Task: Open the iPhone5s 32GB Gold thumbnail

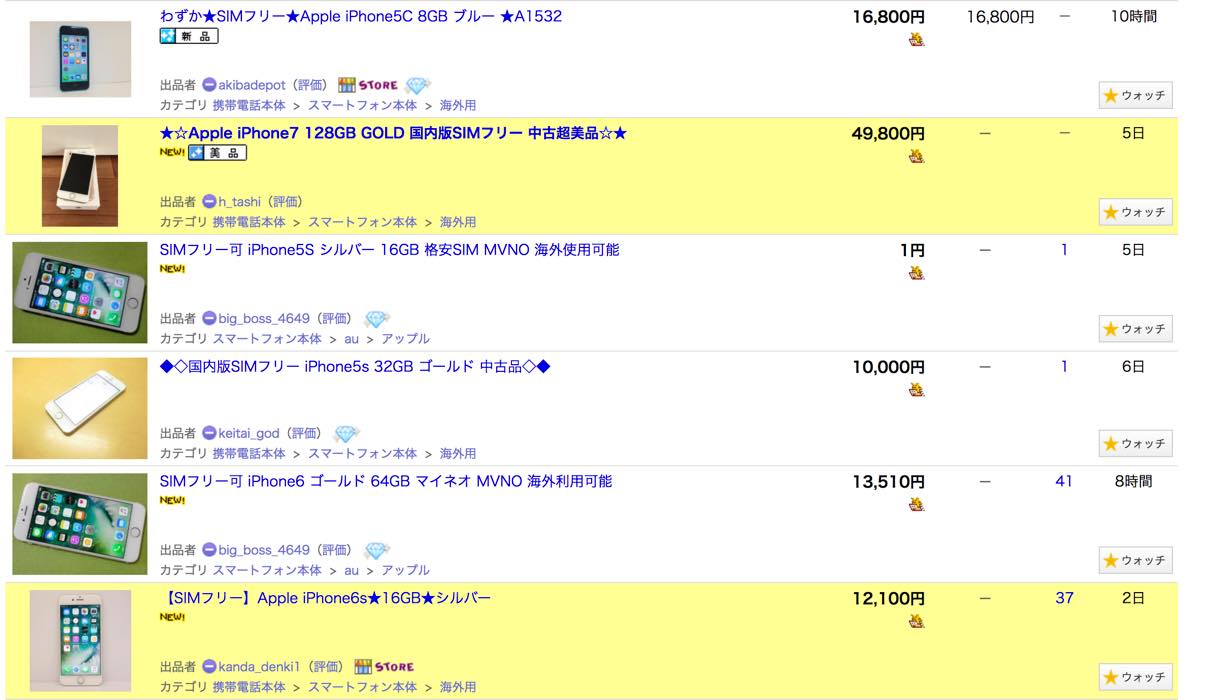Action: 80,408
